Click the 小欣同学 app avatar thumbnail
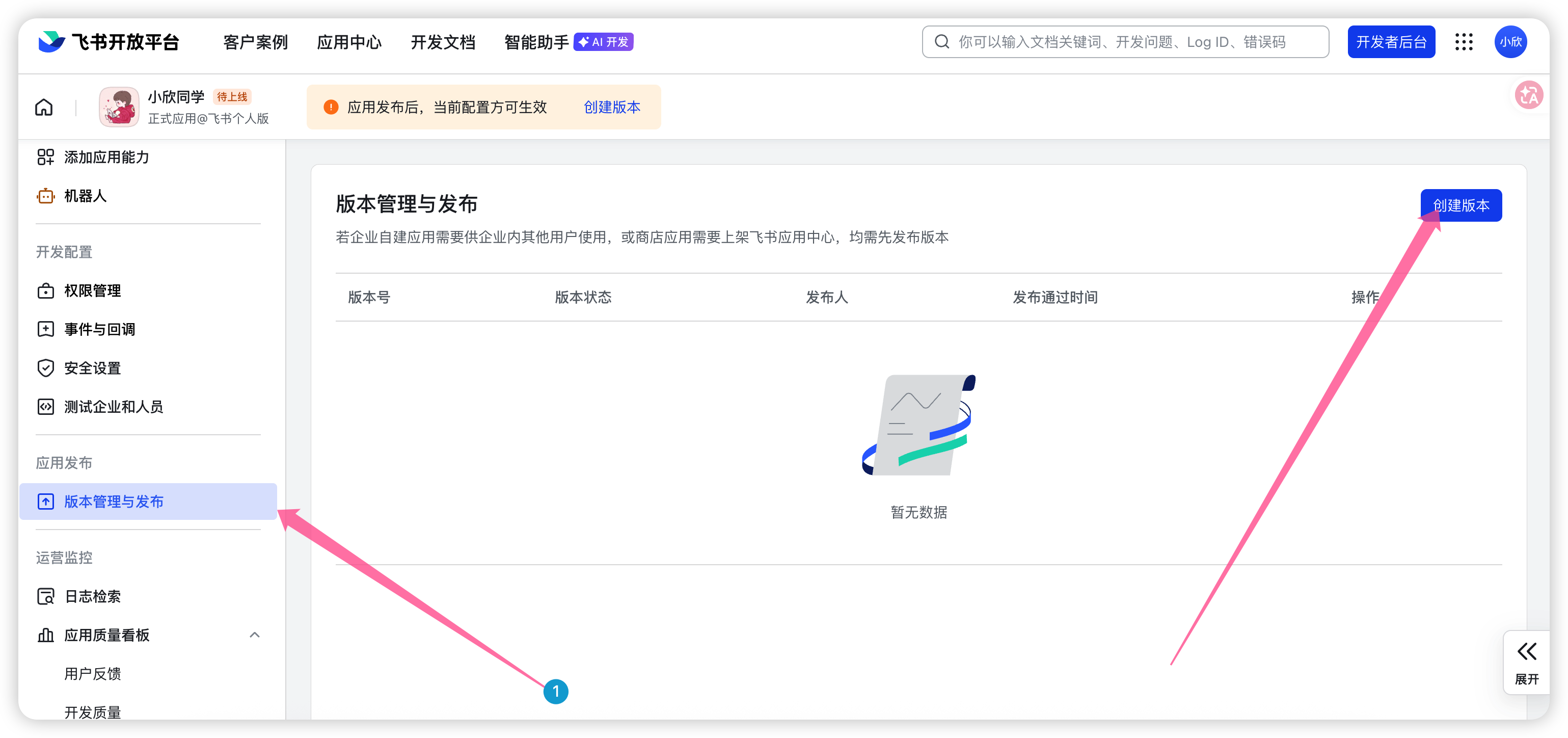The width and height of the screenshot is (1568, 738). (119, 107)
